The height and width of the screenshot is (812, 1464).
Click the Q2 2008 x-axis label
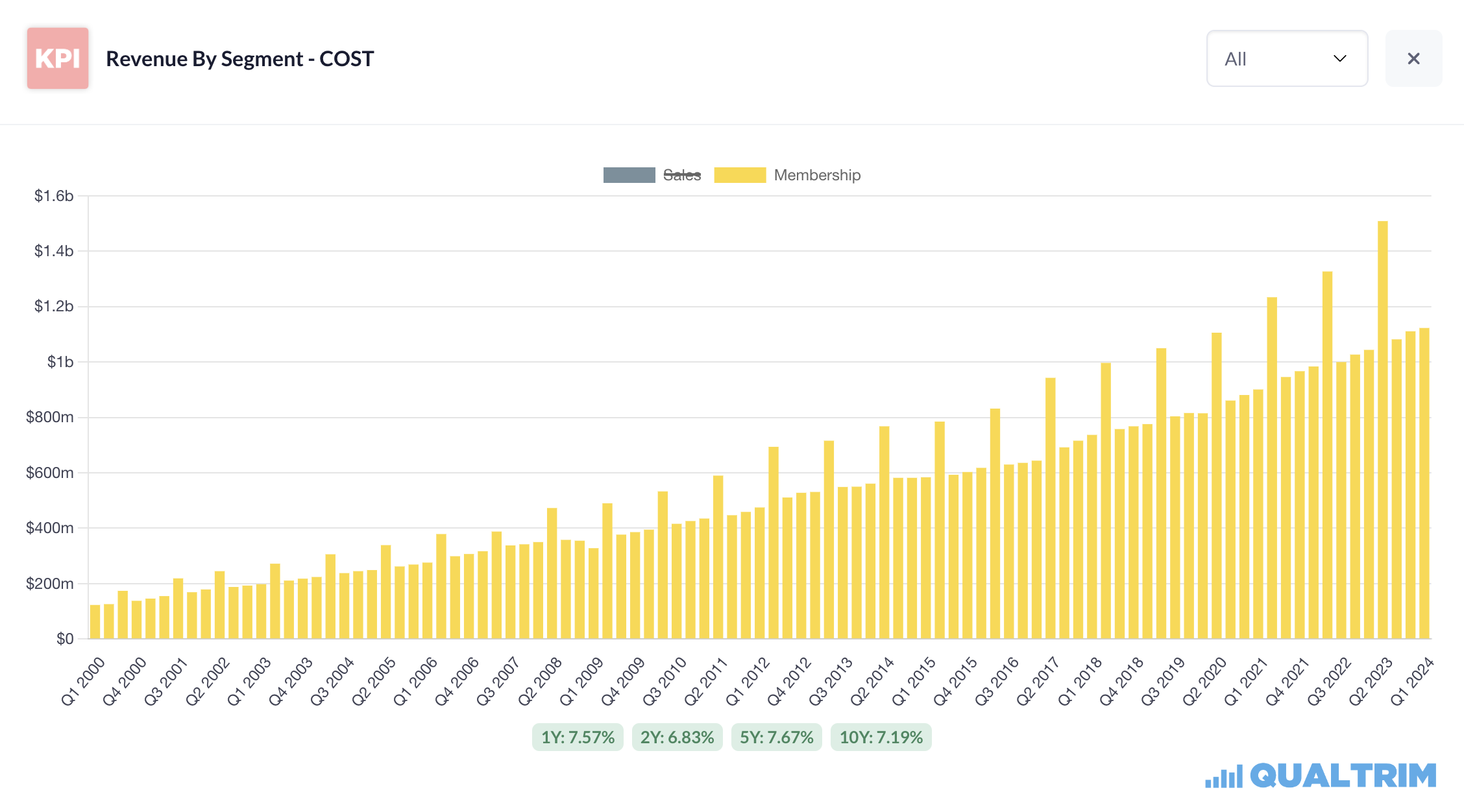point(539,681)
